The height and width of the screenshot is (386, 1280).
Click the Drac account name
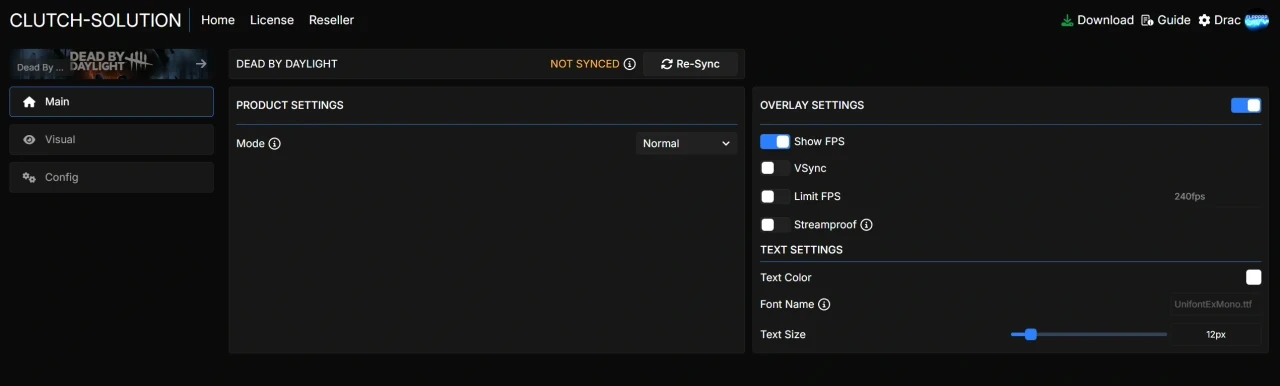[1227, 20]
